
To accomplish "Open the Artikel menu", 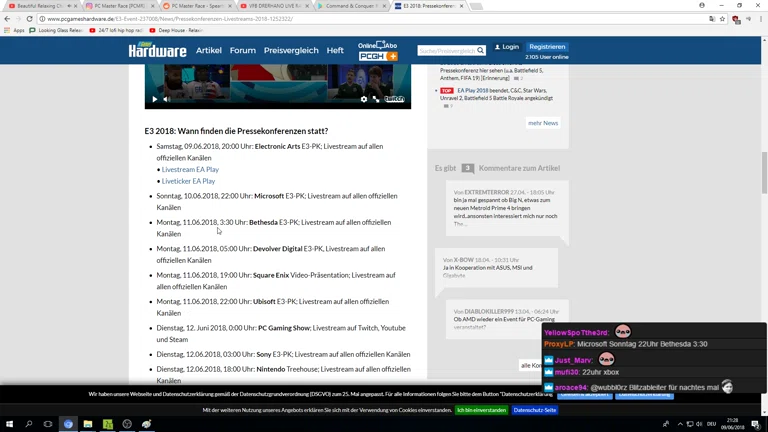I will (209, 50).
